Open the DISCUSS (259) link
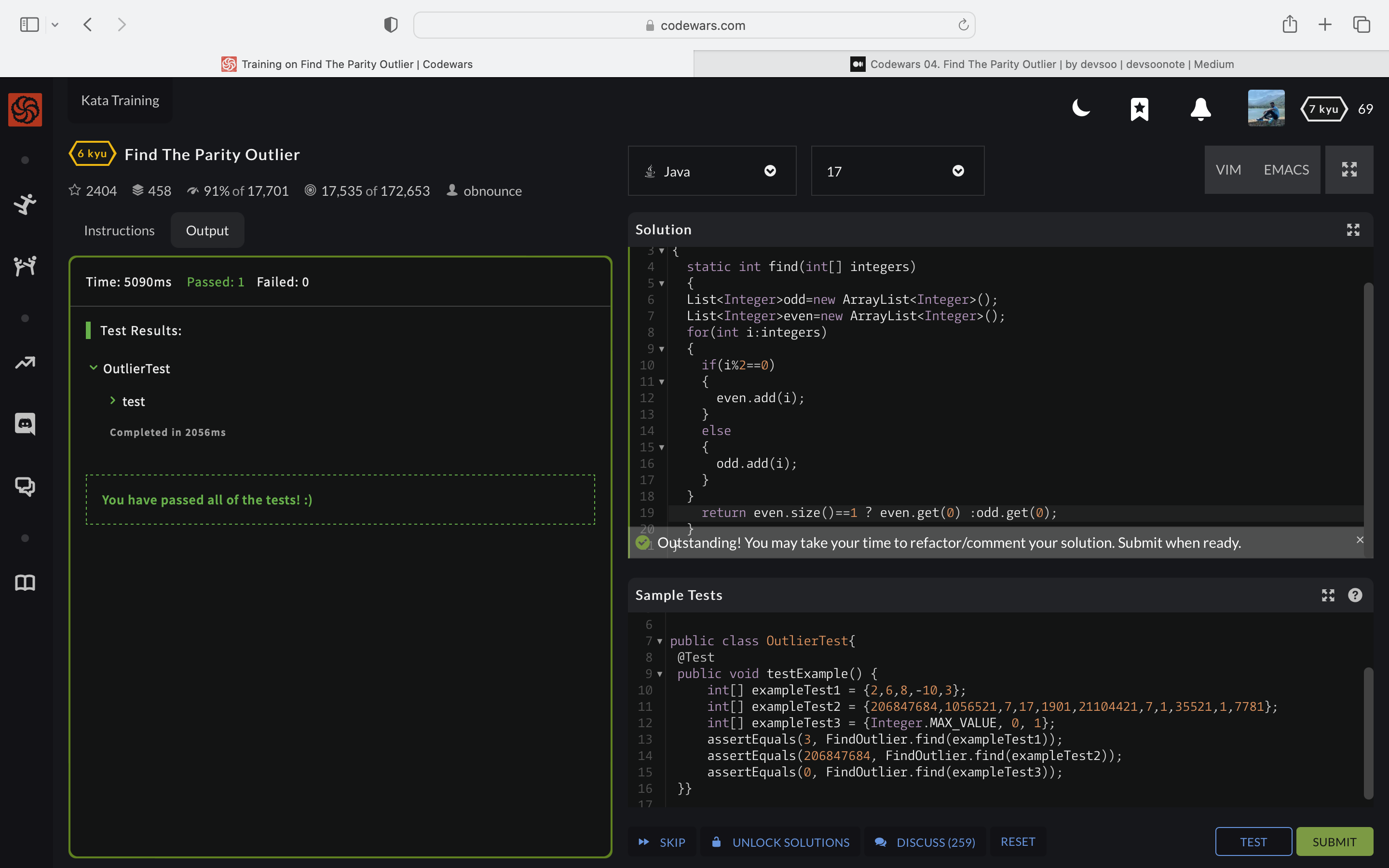Viewport: 1389px width, 868px height. (x=925, y=841)
